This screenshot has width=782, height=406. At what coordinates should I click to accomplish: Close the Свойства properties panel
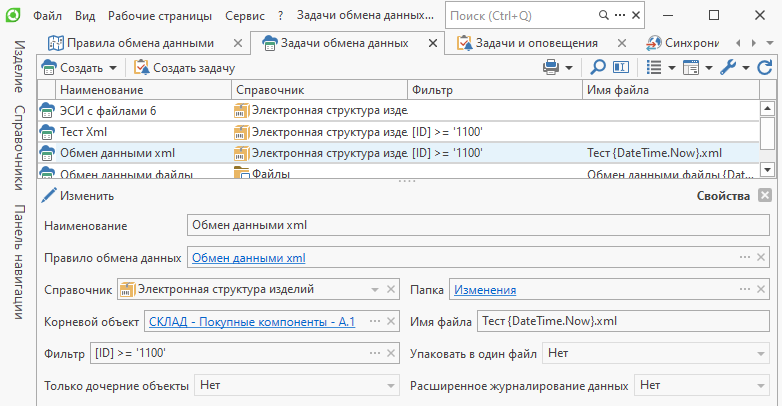point(764,196)
